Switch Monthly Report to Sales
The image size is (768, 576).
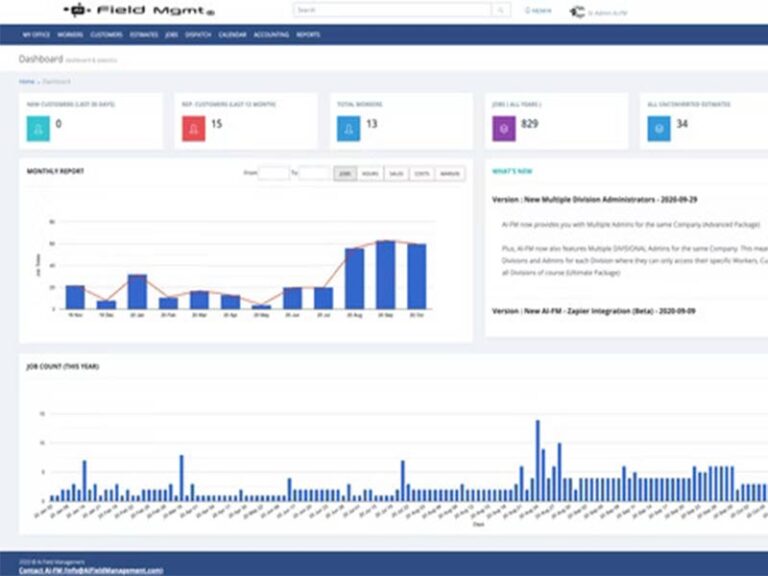396,174
